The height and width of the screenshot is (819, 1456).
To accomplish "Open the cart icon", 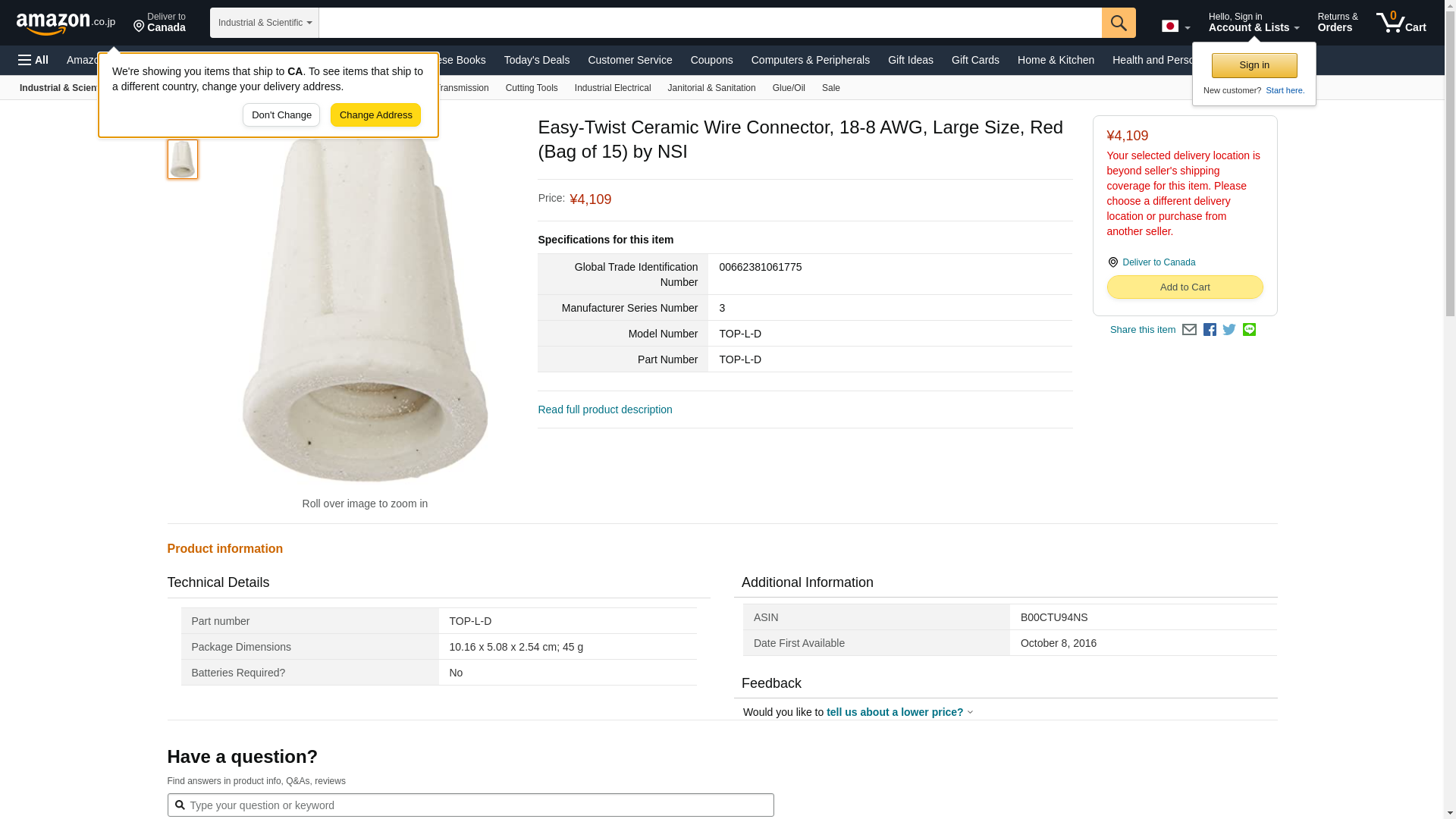I will (x=1401, y=23).
